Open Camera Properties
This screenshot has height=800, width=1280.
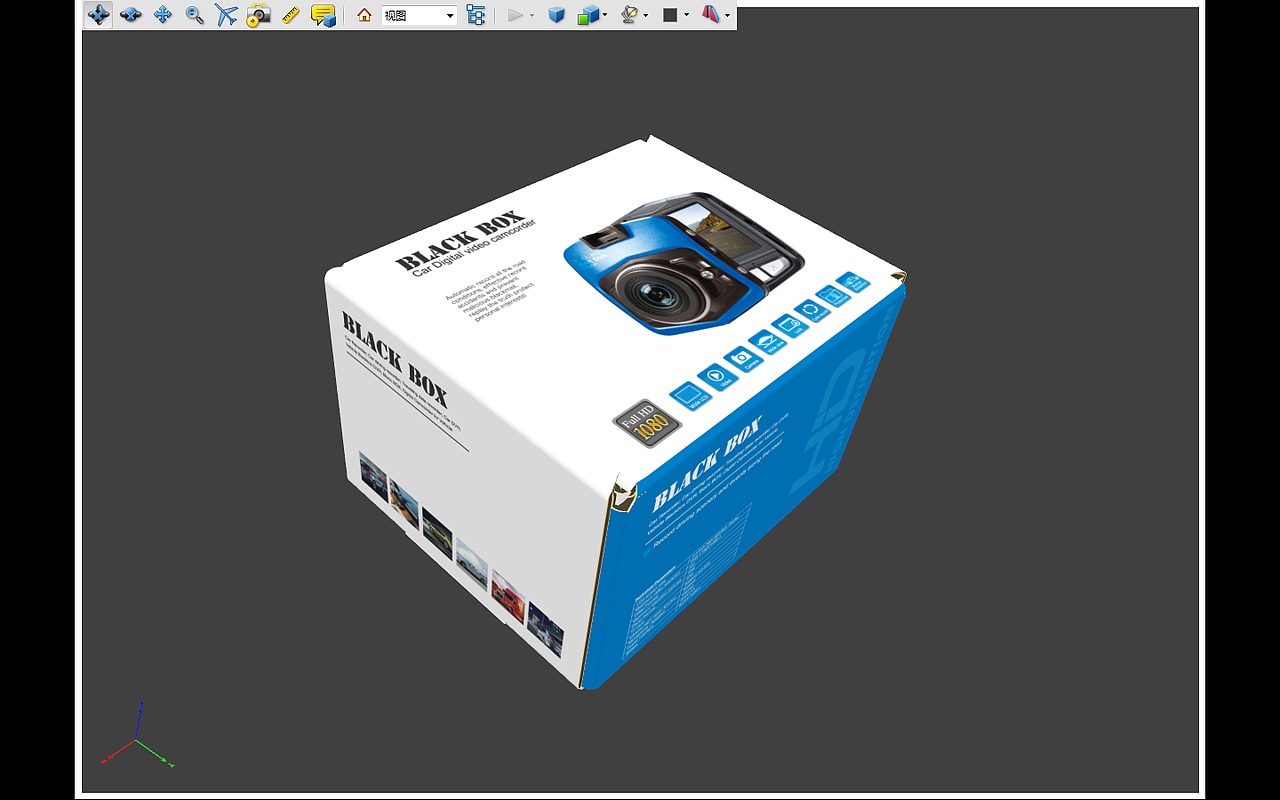(258, 15)
